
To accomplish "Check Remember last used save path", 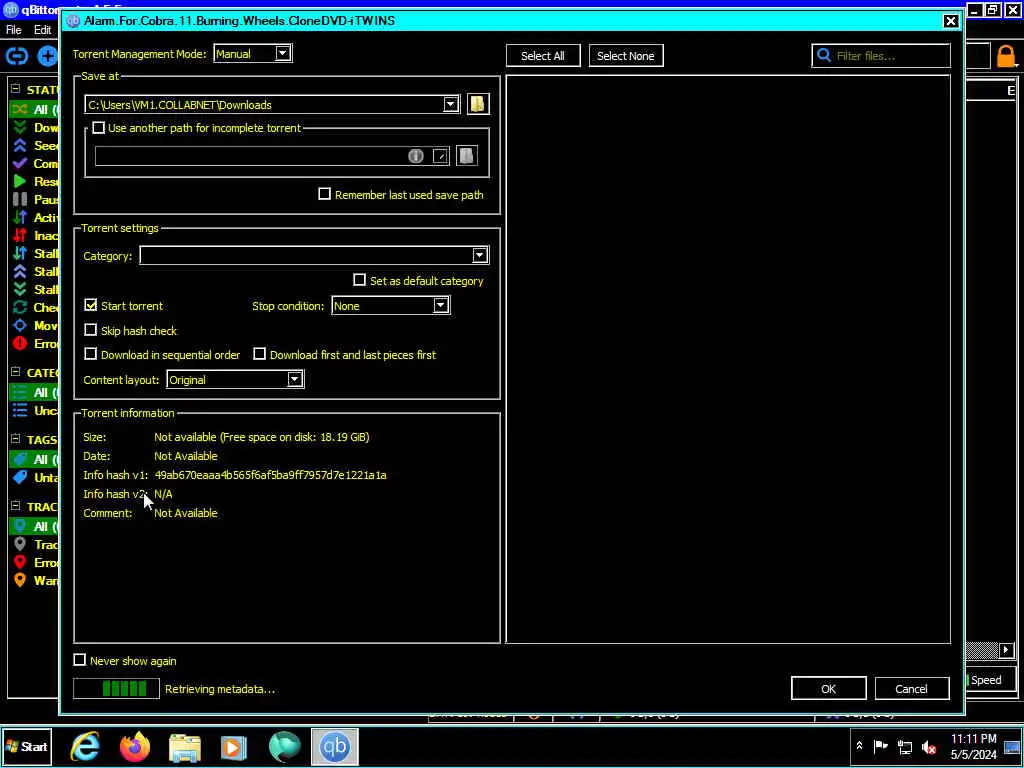I will coord(325,194).
